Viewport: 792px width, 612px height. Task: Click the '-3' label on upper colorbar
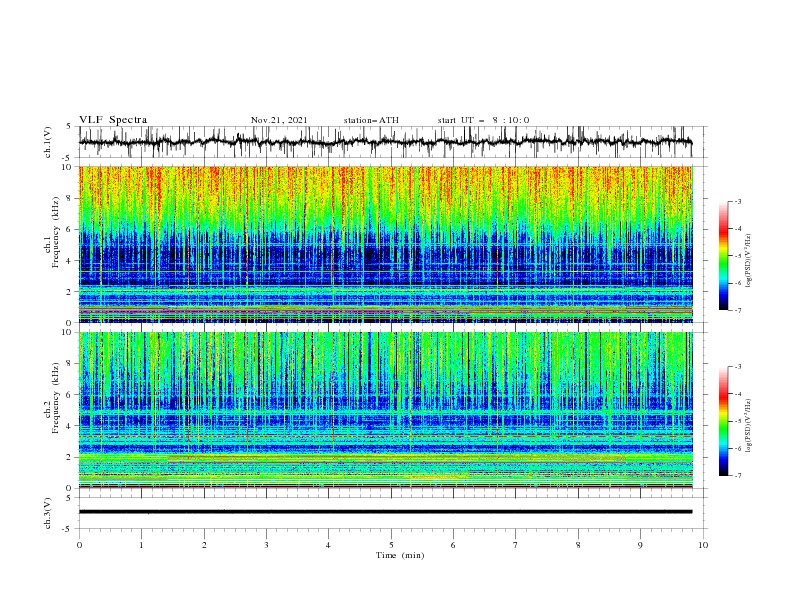(738, 201)
